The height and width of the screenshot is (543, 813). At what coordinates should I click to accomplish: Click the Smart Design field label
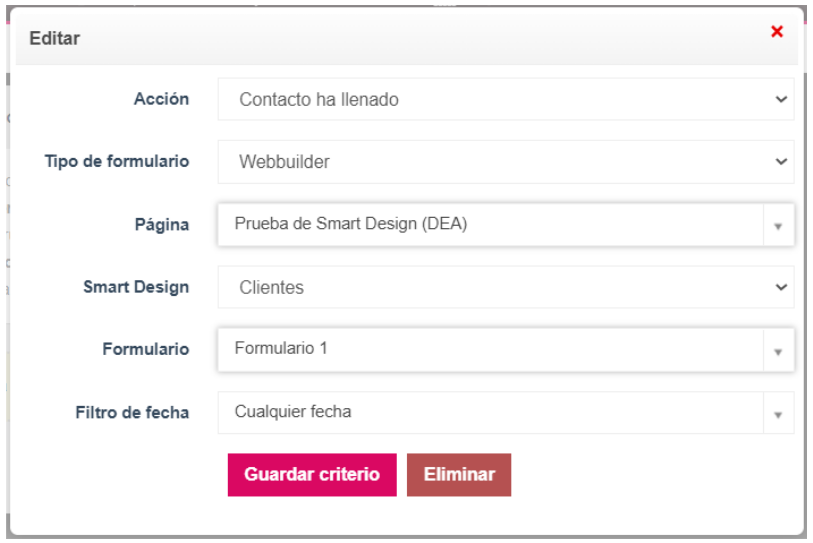click(x=136, y=287)
